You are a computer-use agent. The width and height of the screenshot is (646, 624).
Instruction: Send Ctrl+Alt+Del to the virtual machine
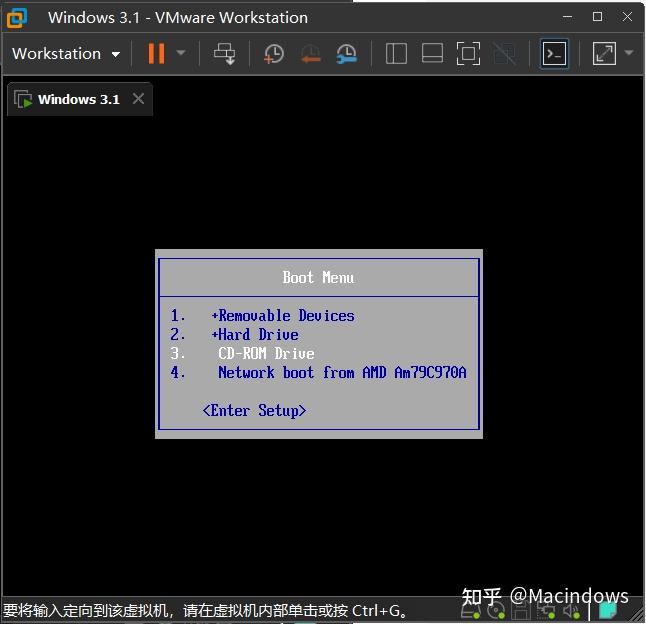[225, 54]
